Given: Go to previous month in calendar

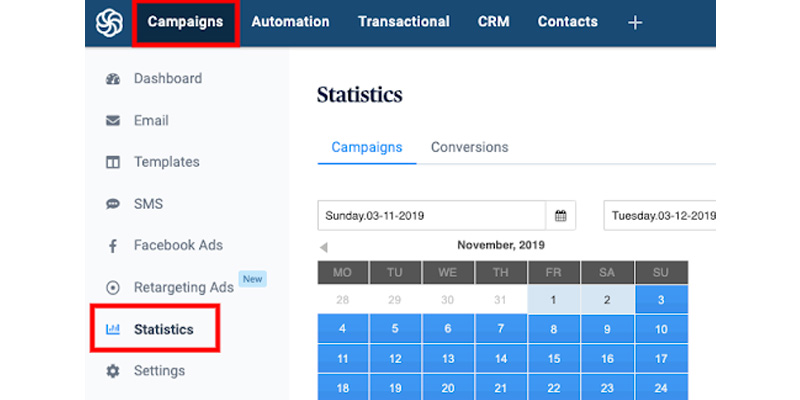Looking at the screenshot, I should point(323,247).
